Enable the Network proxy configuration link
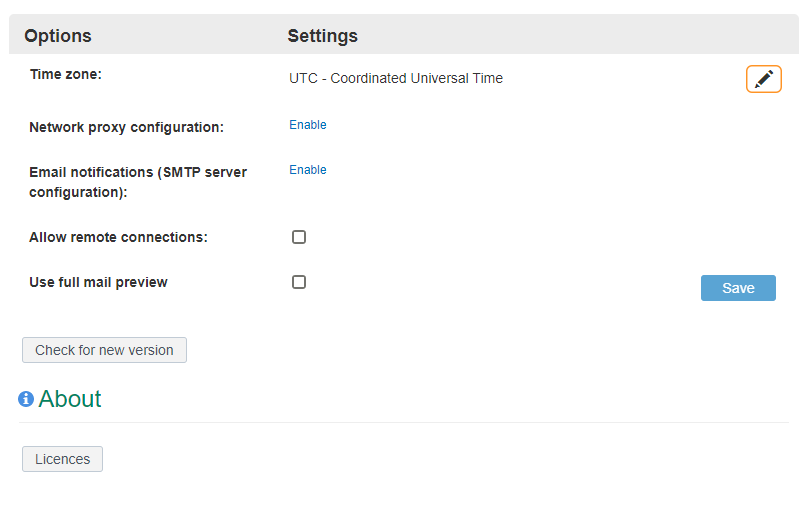Screen dimensions: 807x505 308,125
